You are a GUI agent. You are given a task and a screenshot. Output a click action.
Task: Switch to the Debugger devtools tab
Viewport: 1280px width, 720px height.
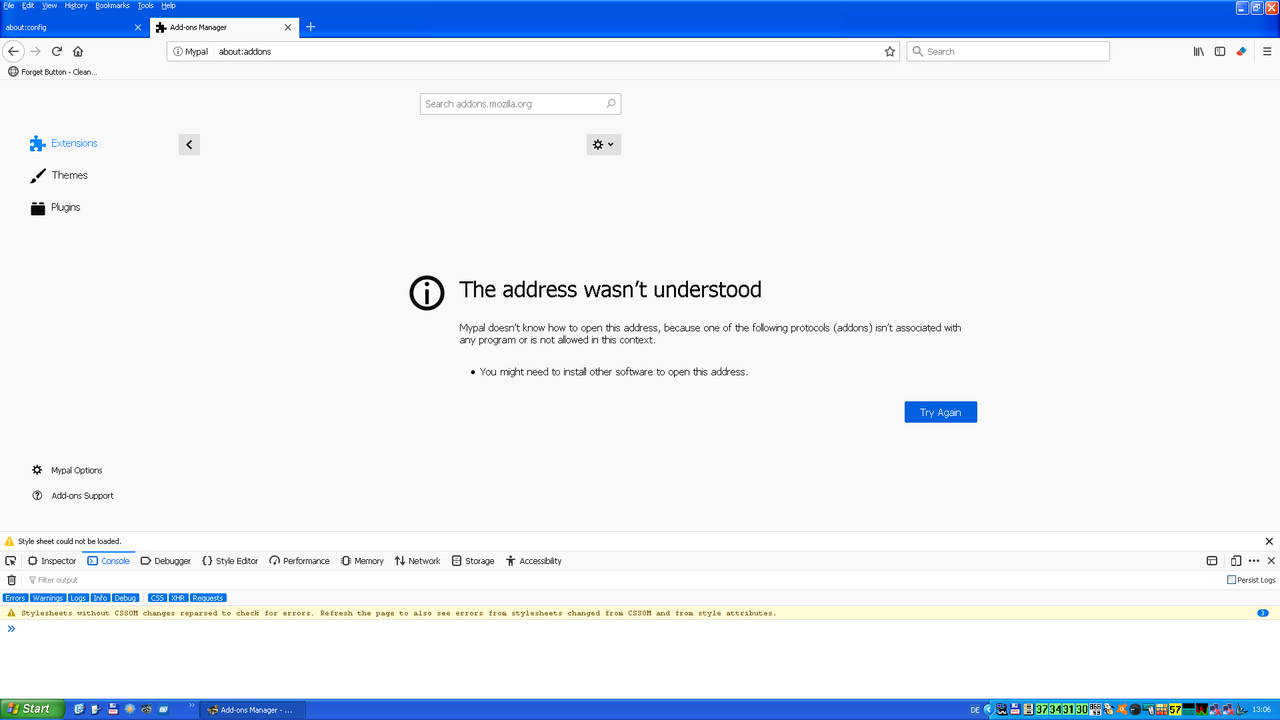coord(166,561)
